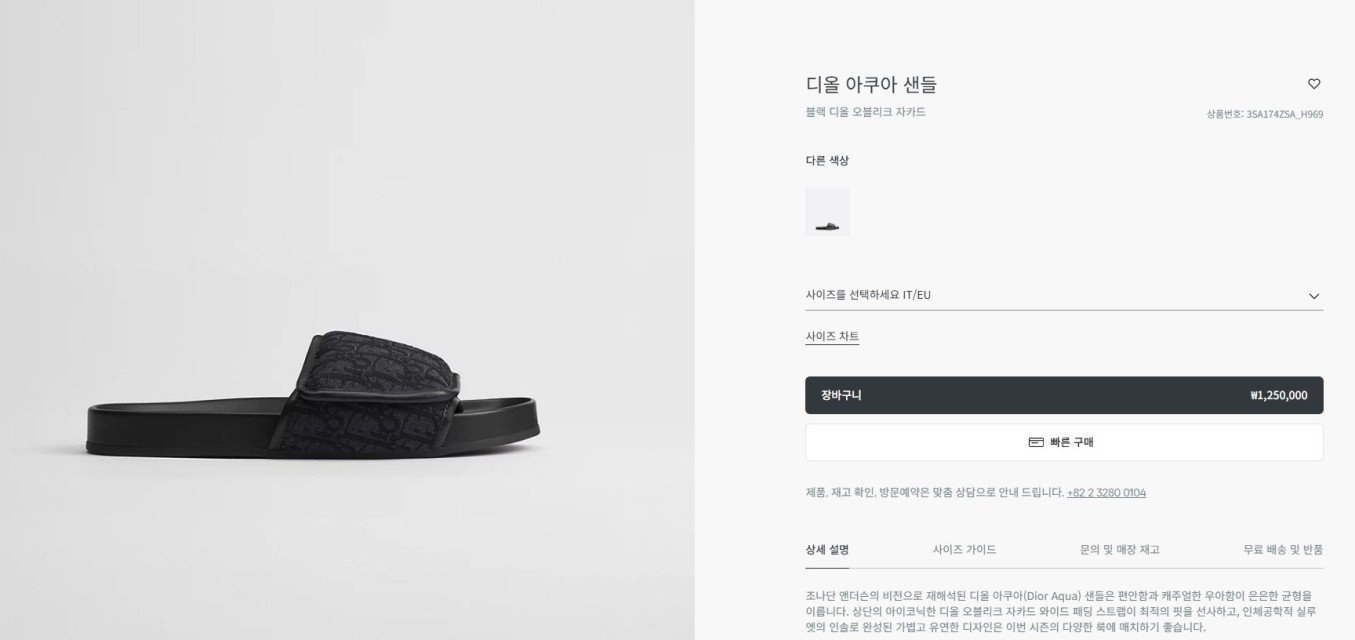Switch to the 상세 설명 tab
Viewport: 1355px width, 640px height.
point(827,550)
